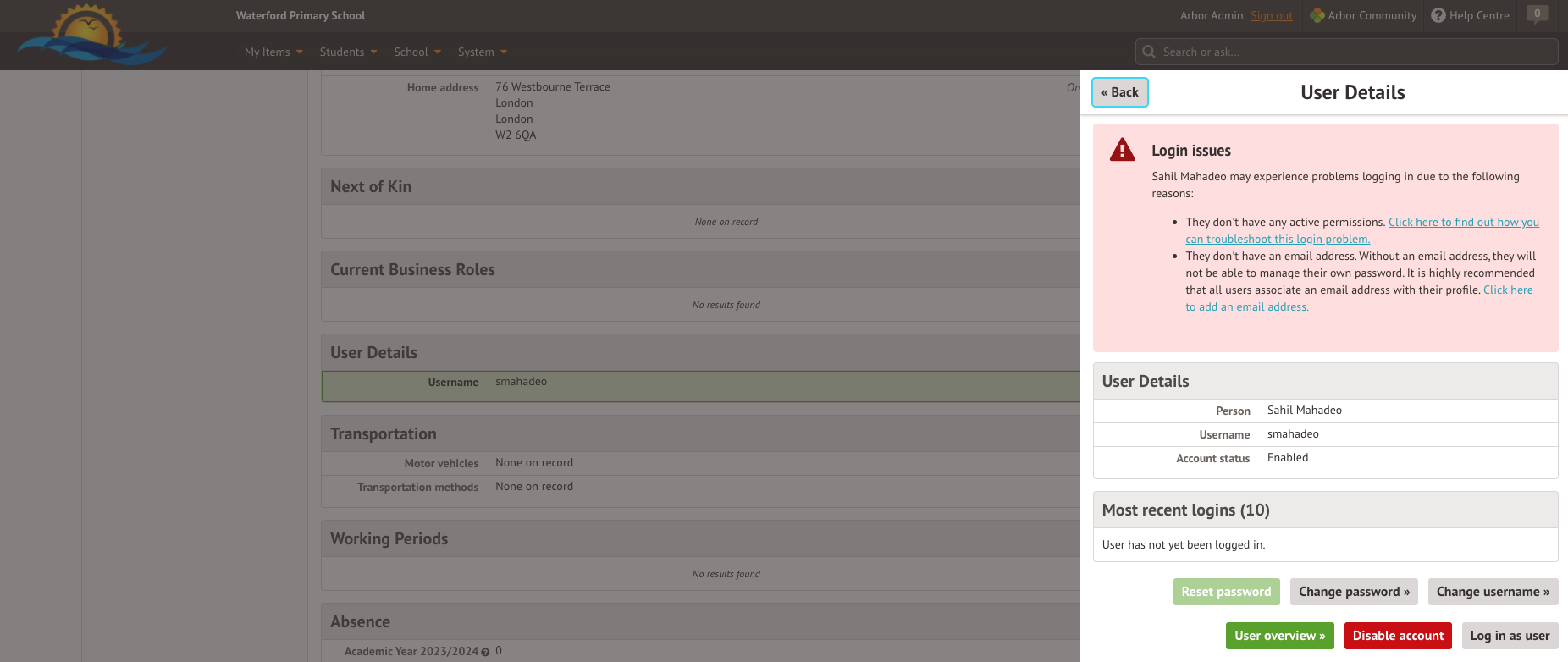
Task: Expand the My Items dropdown menu
Action: point(273,52)
